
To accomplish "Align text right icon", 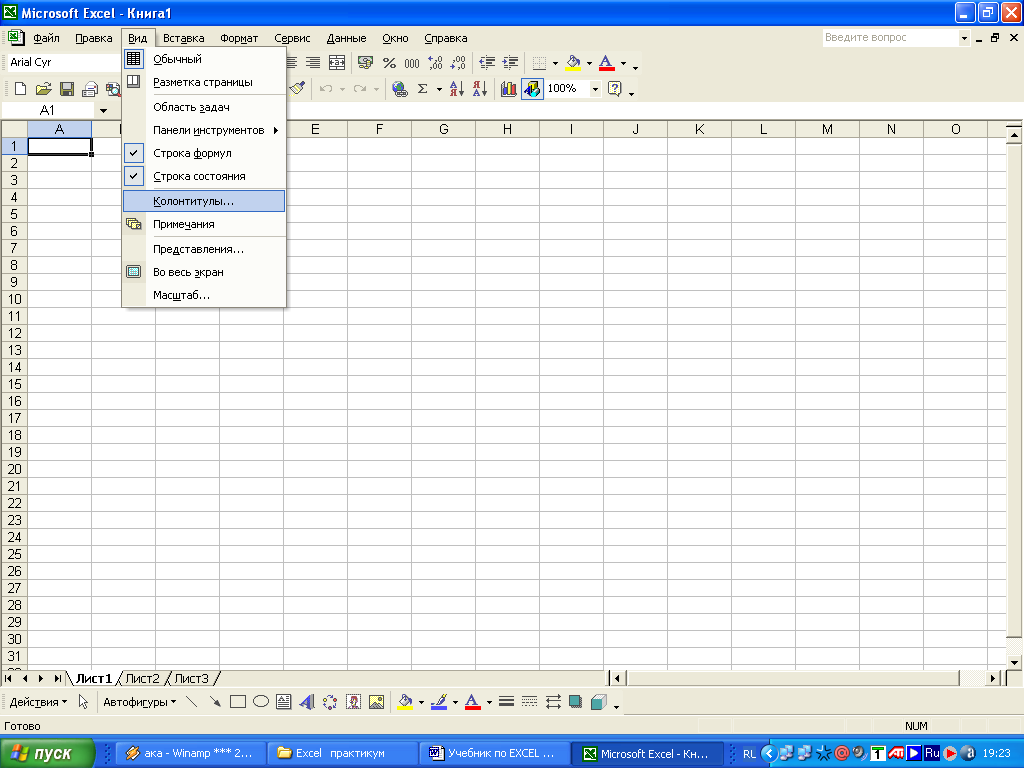I will [x=313, y=63].
